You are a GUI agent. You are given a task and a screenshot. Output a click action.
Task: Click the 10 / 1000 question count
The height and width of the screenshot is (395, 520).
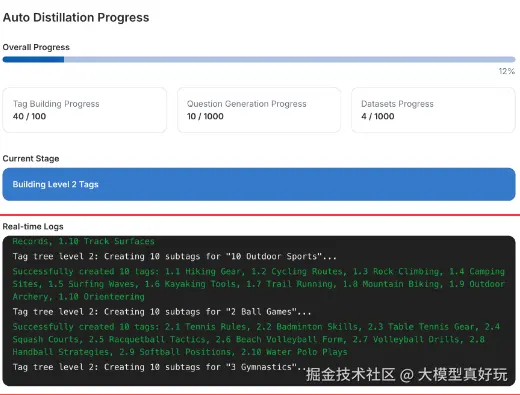[205, 116]
